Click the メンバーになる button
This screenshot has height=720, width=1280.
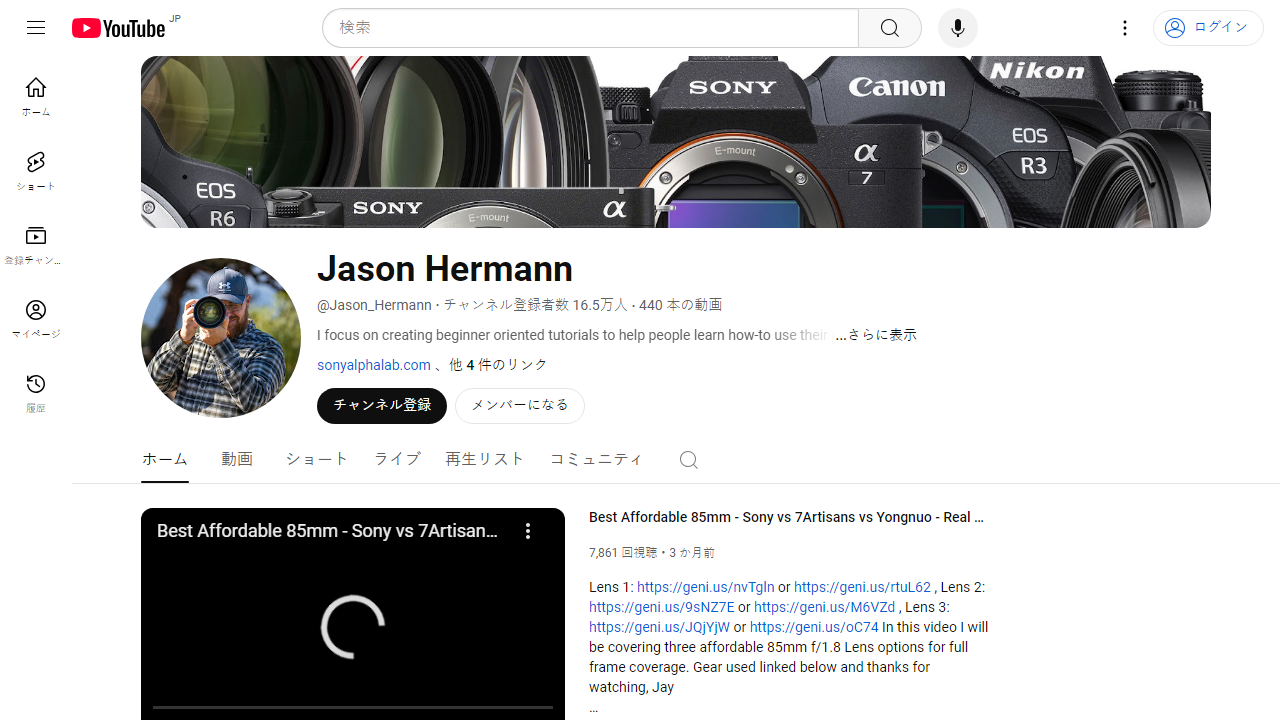(x=520, y=406)
